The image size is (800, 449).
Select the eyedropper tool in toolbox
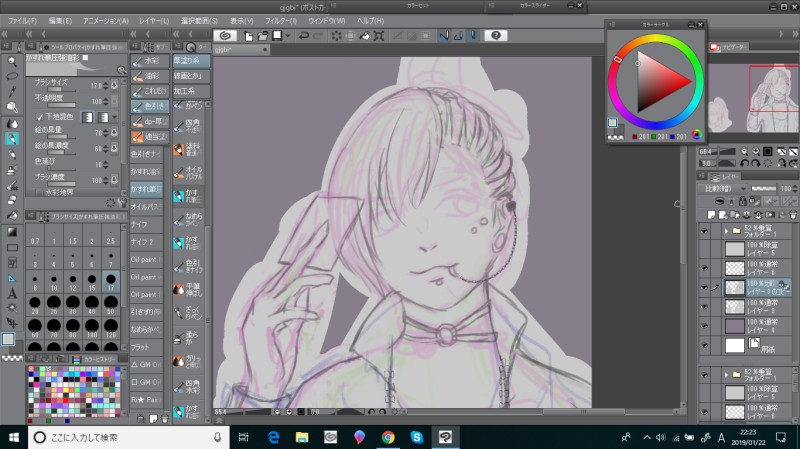pos(12,92)
